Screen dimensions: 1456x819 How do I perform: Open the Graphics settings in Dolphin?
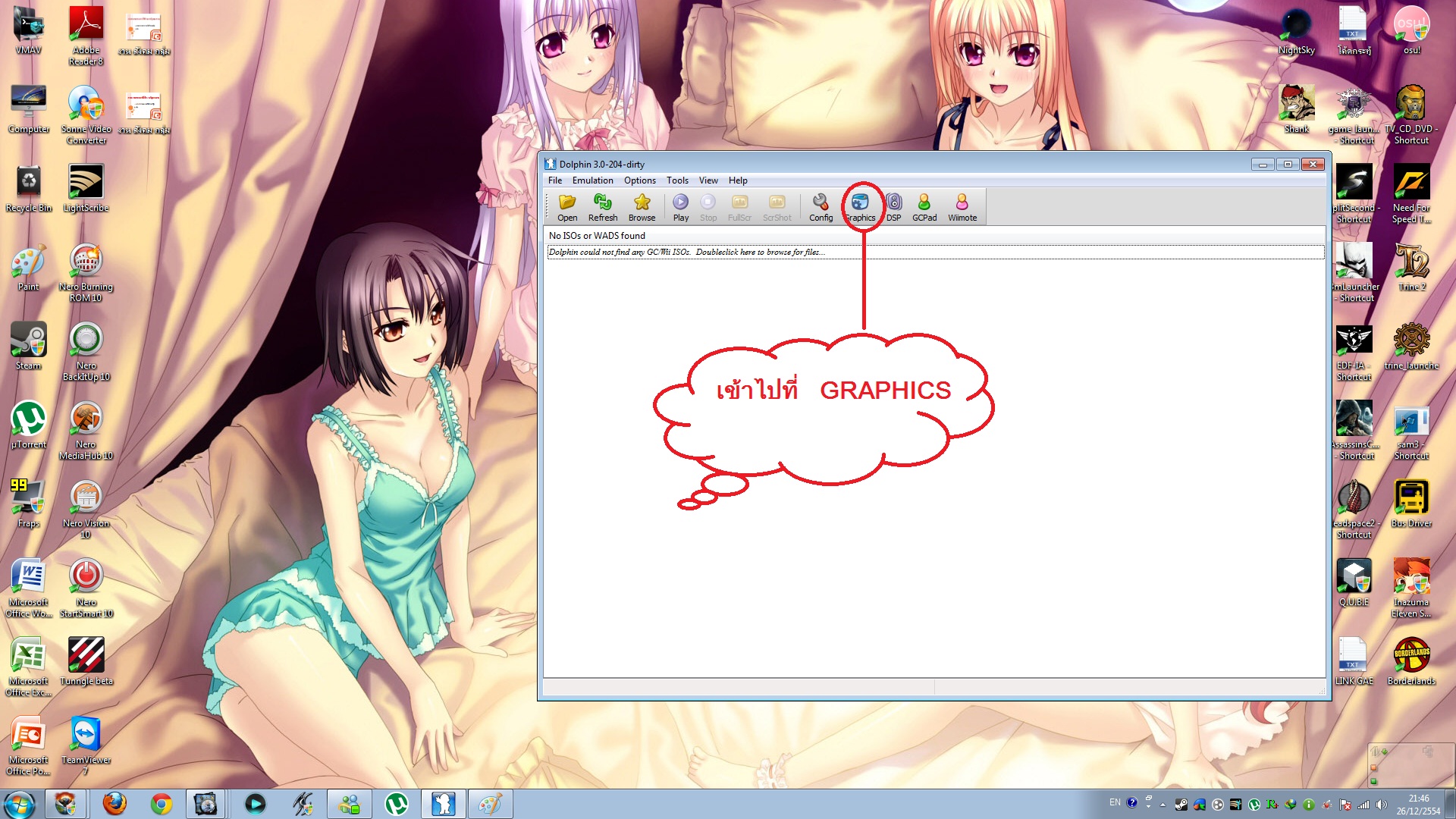[x=860, y=206]
